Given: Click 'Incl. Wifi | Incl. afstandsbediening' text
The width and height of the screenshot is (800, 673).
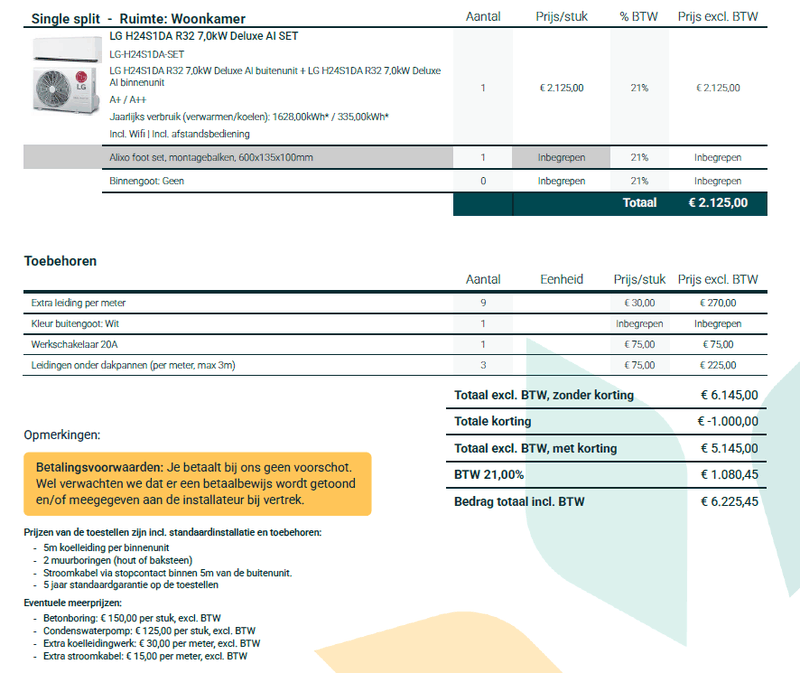Looking at the screenshot, I should point(180,134).
